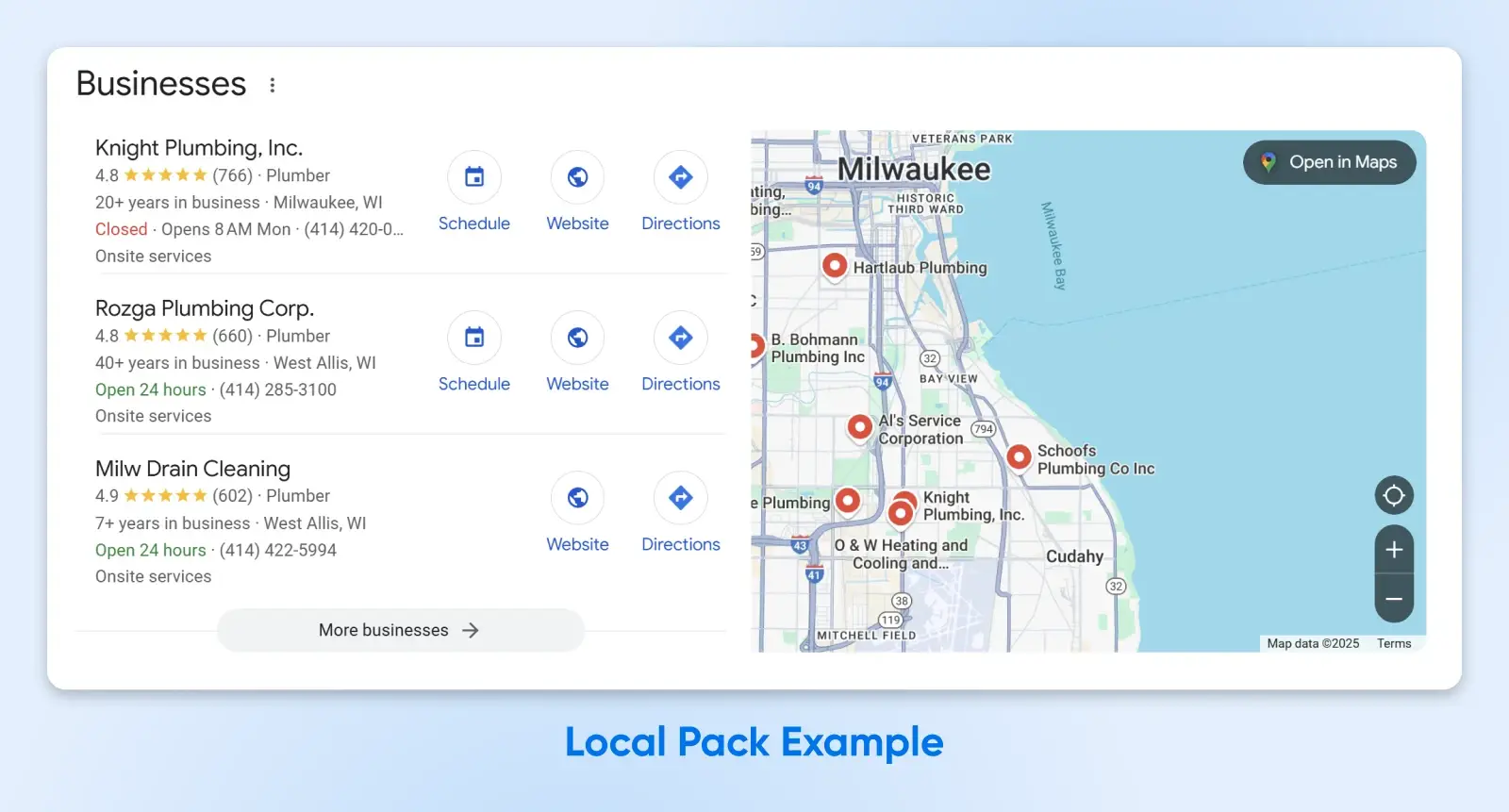Select the Schoofs Plumbing Co Inc pin
Image resolution: width=1509 pixels, height=812 pixels.
(x=1019, y=456)
